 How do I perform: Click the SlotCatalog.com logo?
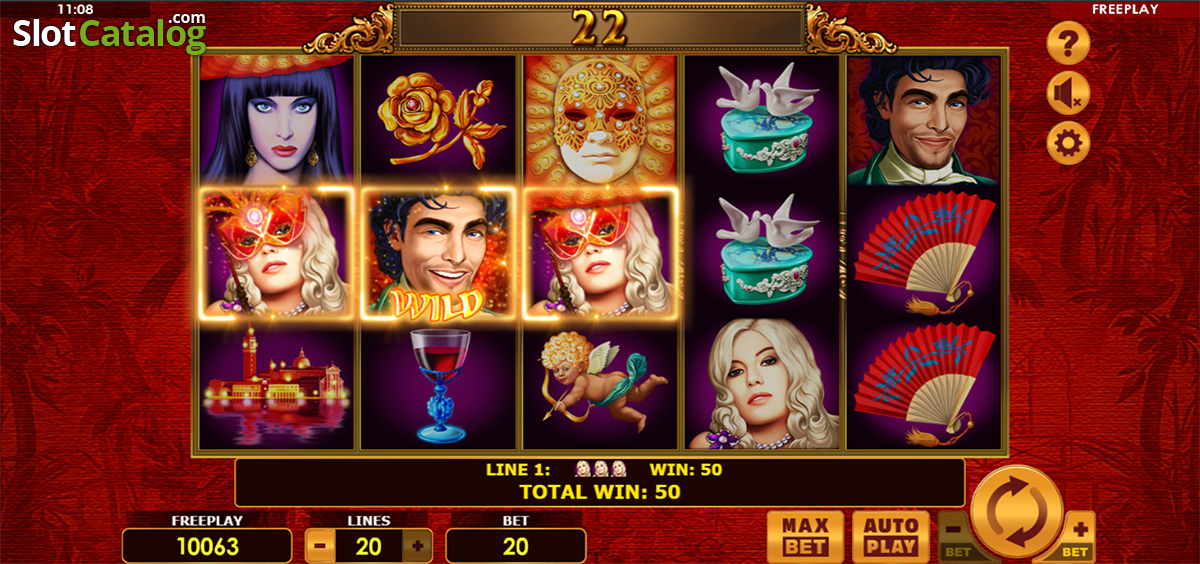[x=109, y=32]
